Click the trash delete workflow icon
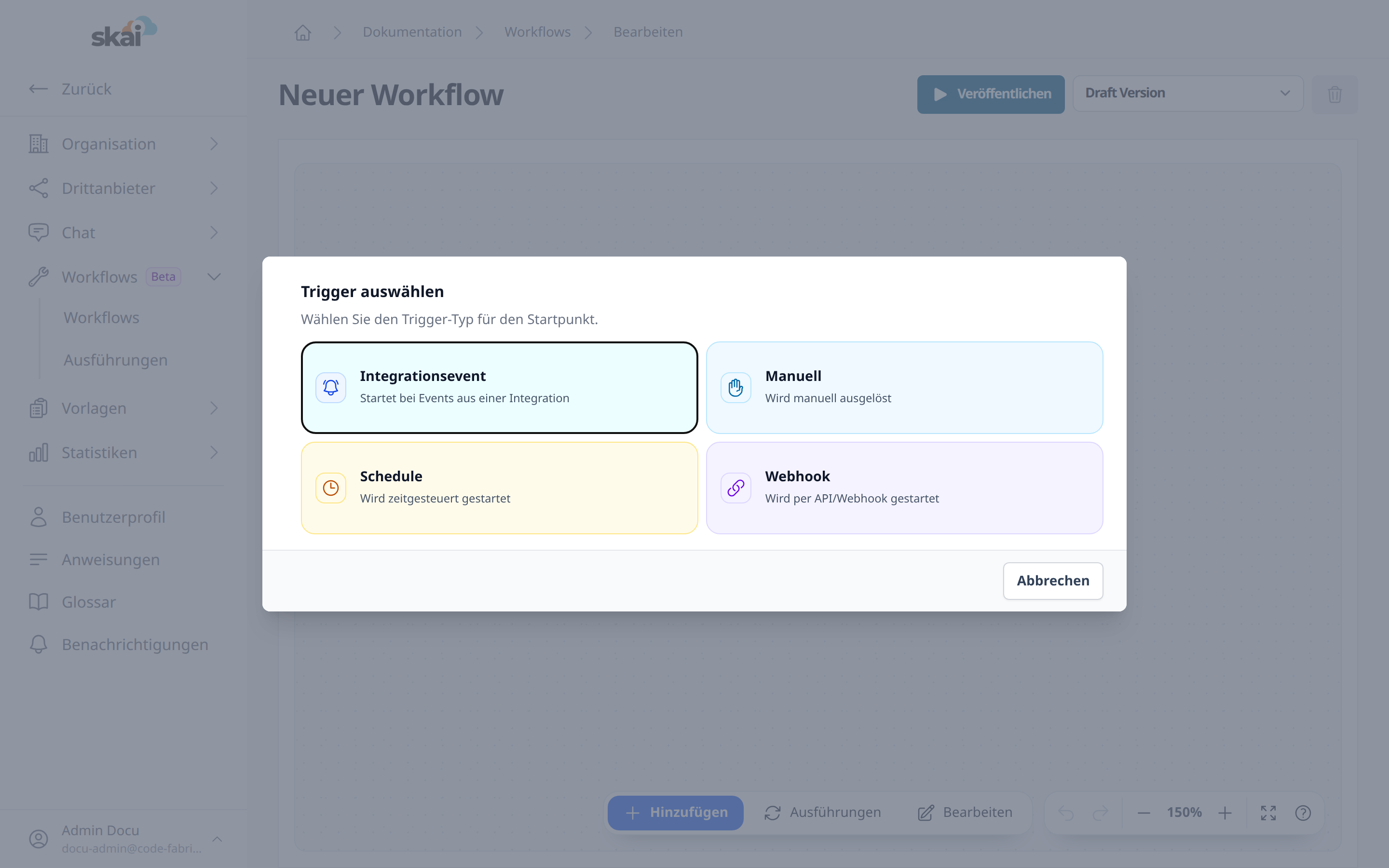This screenshot has width=1389, height=868. 1335,94
